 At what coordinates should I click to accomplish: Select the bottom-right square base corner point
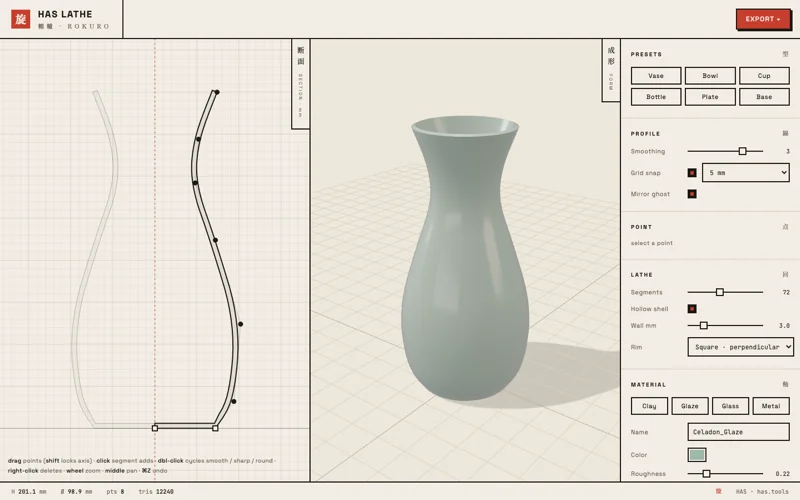point(215,428)
